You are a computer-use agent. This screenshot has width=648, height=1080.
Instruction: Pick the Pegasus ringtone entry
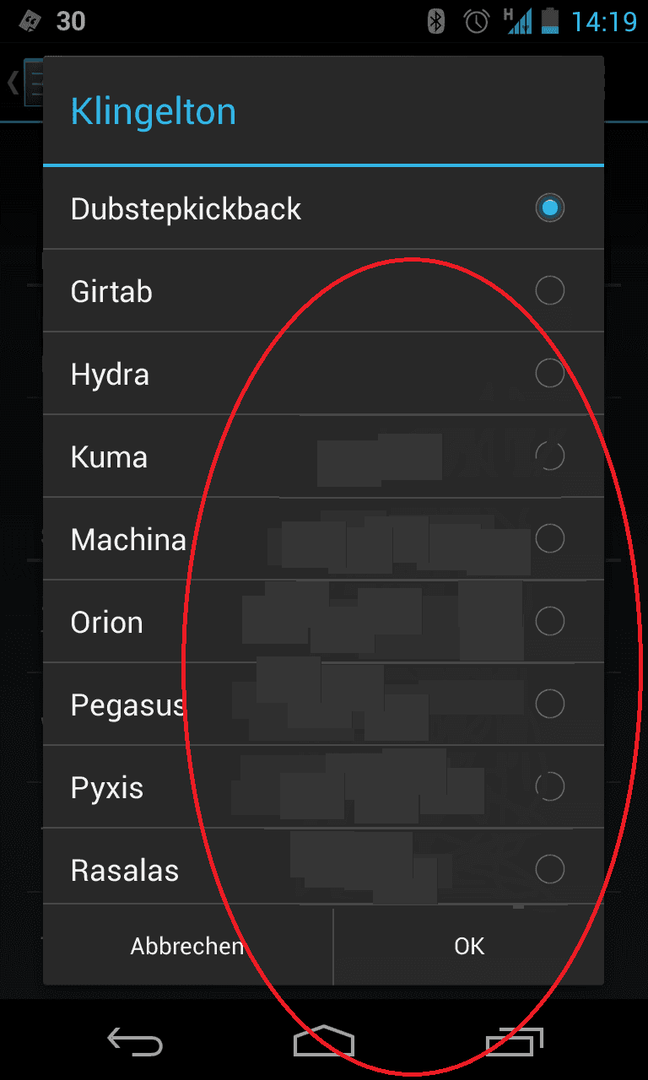tap(324, 704)
